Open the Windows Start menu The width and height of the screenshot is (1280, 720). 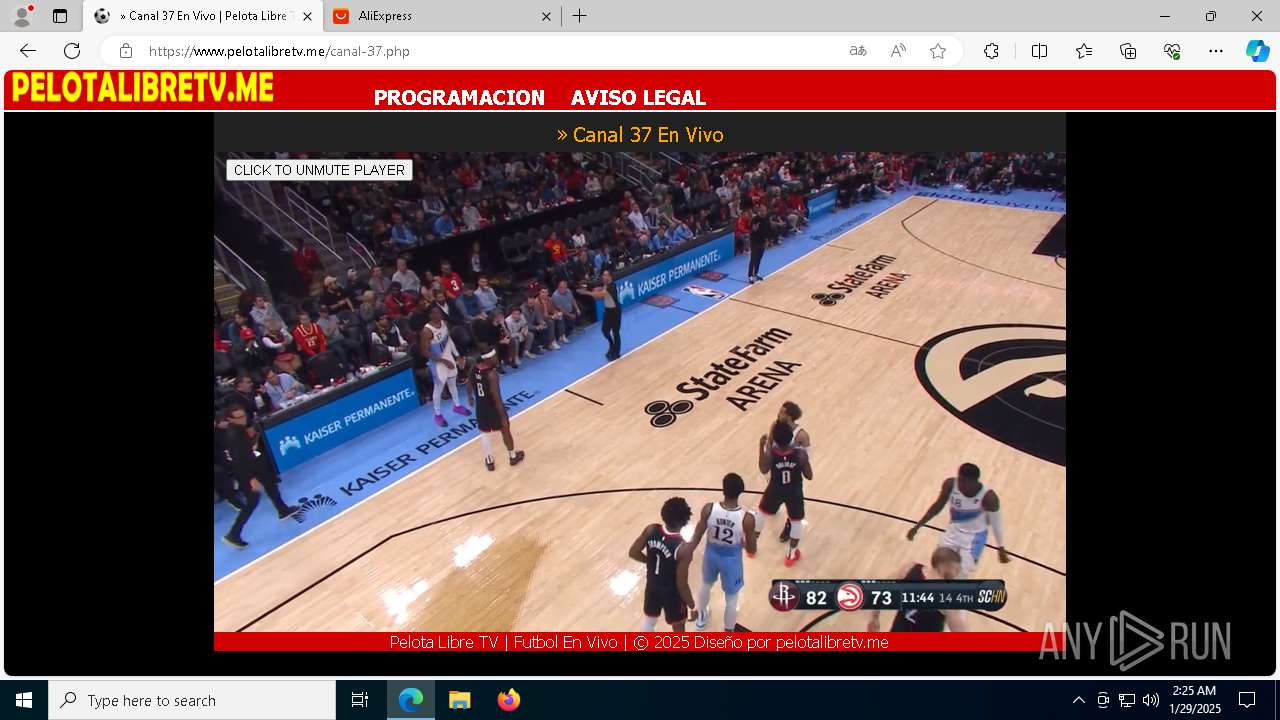pyautogui.click(x=24, y=700)
